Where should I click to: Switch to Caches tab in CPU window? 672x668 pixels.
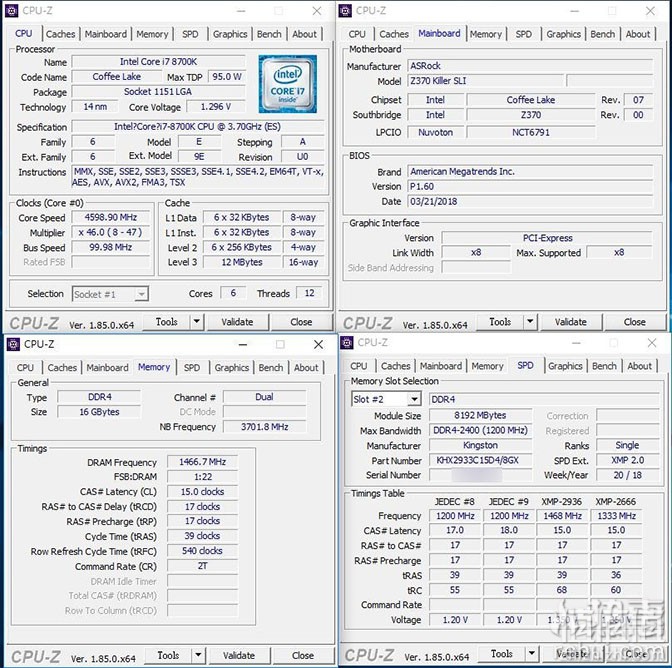click(60, 34)
